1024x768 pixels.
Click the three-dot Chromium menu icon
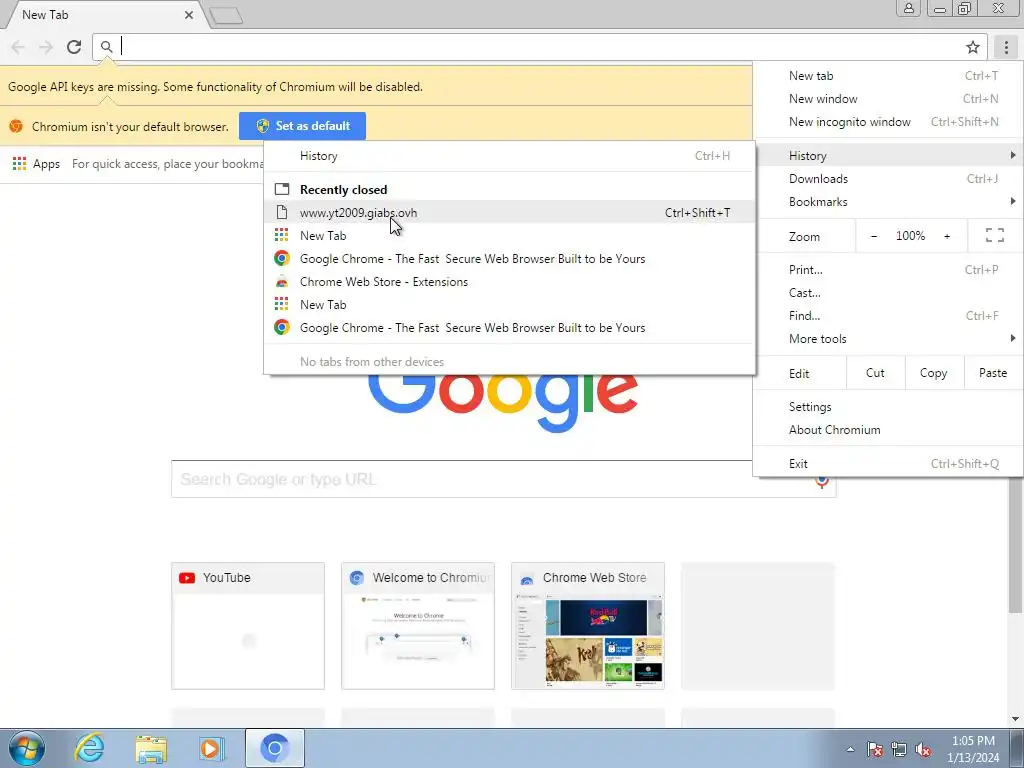(x=1006, y=47)
